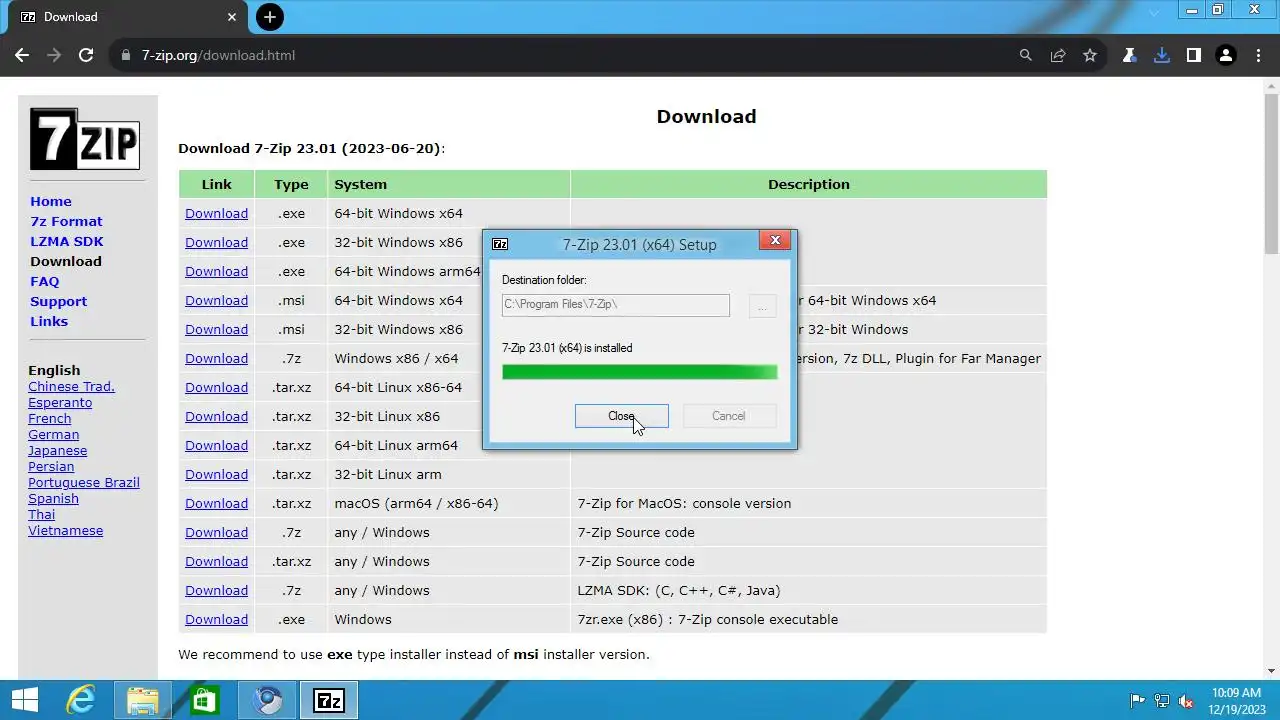Screen dimensions: 1280x720
Task: Reload the current page
Action: [x=86, y=55]
